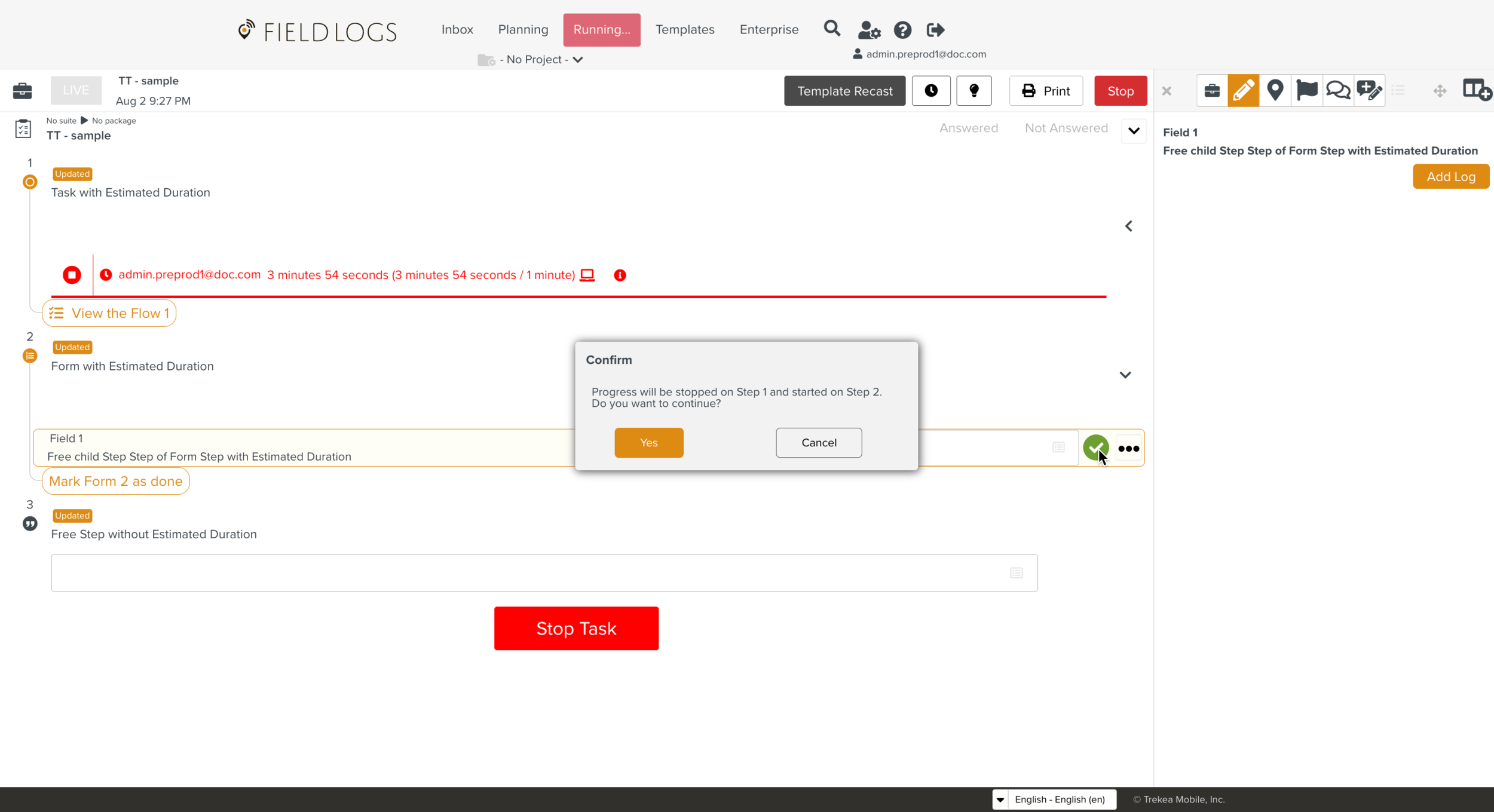Image resolution: width=1494 pixels, height=812 pixels.
Task: Click the red info icon next to the timer
Action: point(620,275)
